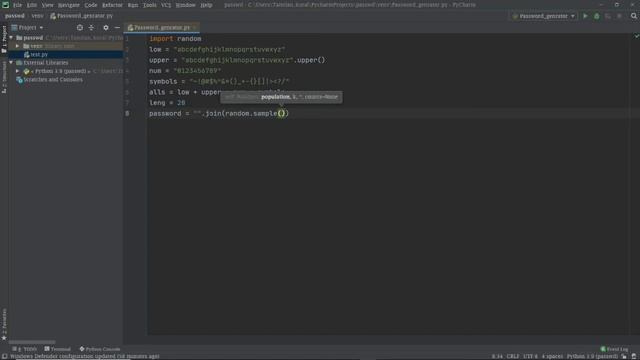Collapse the passwd project root folder

click(x=11, y=38)
